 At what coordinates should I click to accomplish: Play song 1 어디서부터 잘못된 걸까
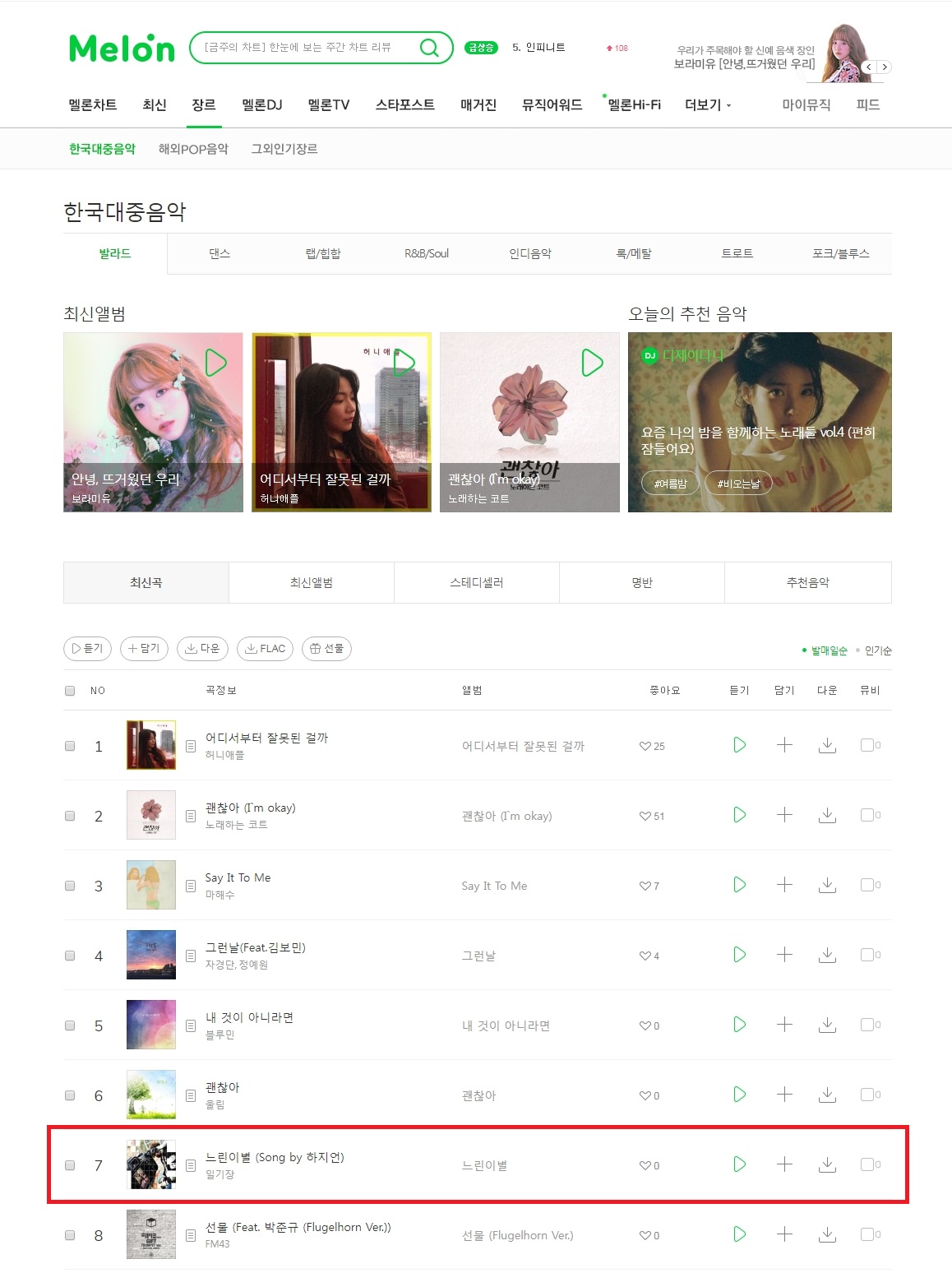tap(739, 745)
